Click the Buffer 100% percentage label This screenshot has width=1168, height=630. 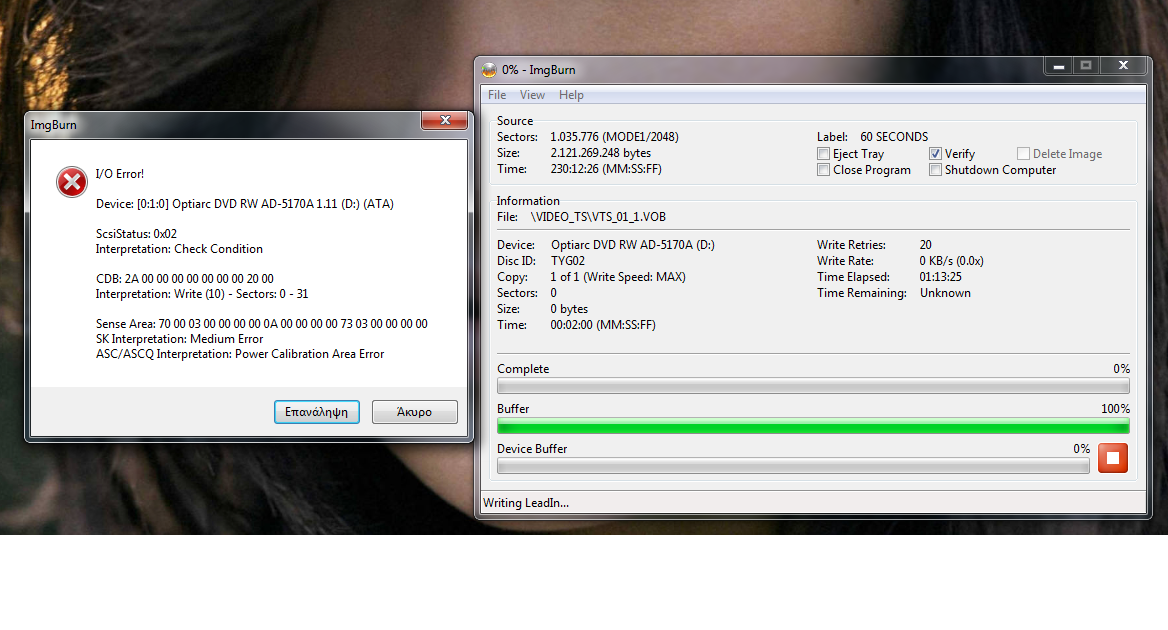click(x=1115, y=409)
